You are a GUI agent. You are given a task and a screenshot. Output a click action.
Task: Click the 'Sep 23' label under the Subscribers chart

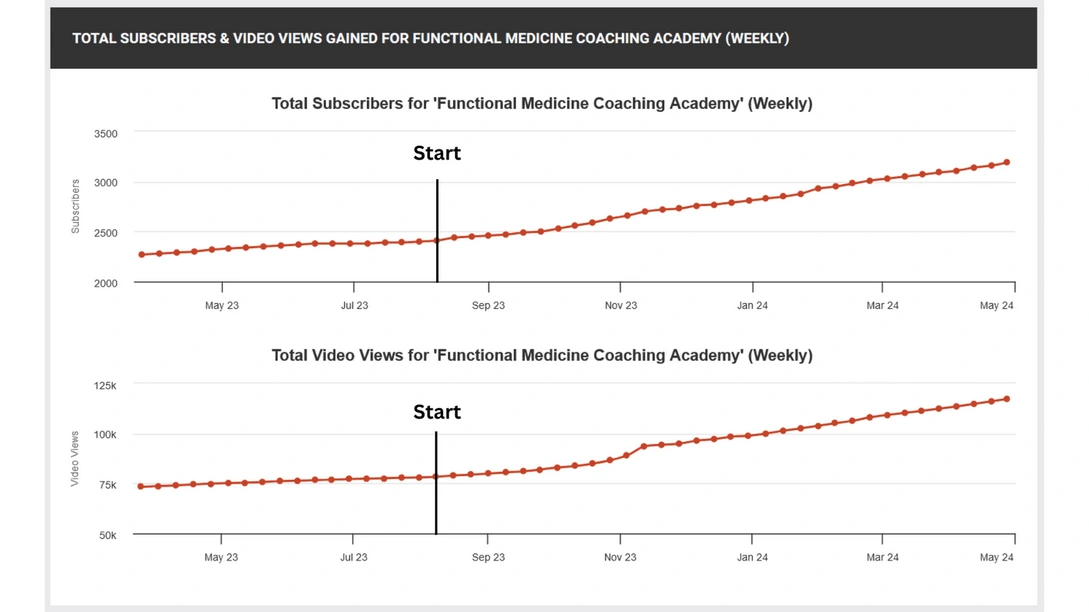[488, 306]
